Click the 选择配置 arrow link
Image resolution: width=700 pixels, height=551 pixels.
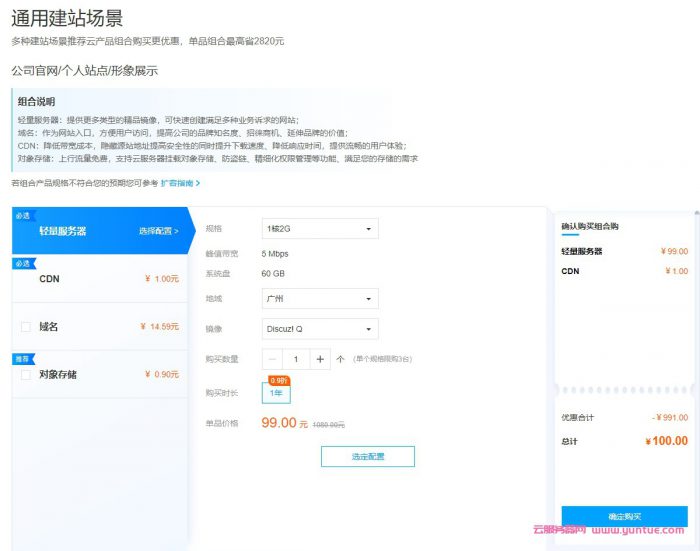(158, 231)
